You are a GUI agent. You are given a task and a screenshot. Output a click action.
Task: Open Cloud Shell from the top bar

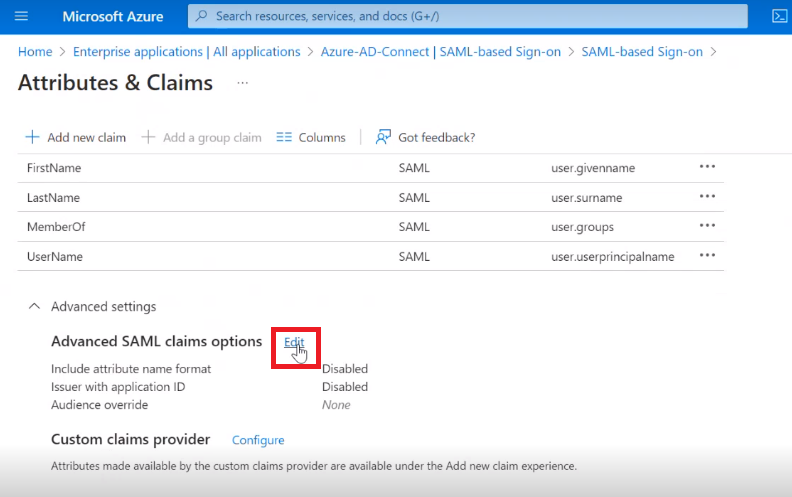click(x=779, y=16)
